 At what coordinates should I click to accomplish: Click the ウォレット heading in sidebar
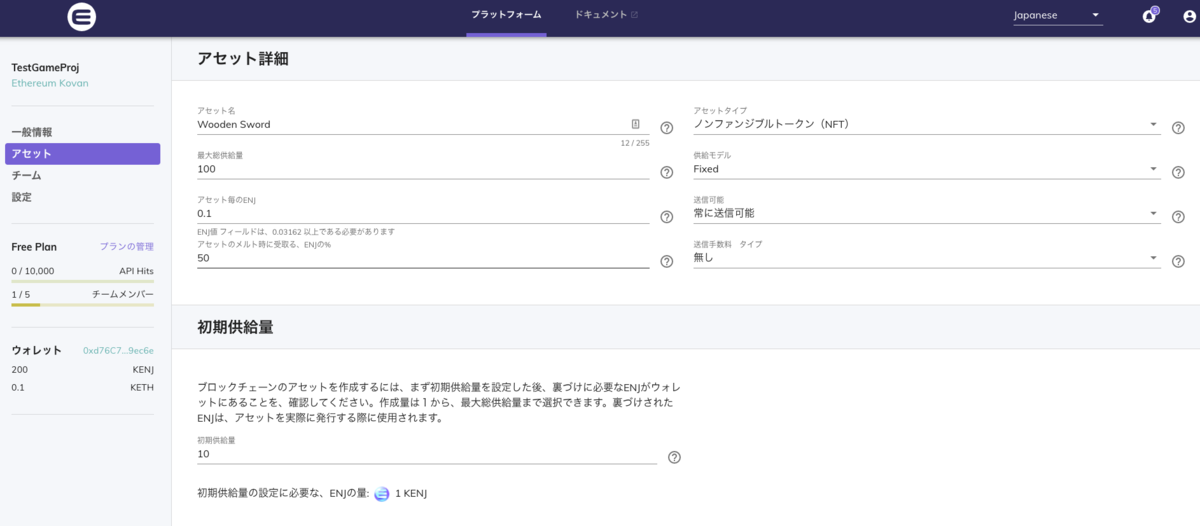(36, 350)
